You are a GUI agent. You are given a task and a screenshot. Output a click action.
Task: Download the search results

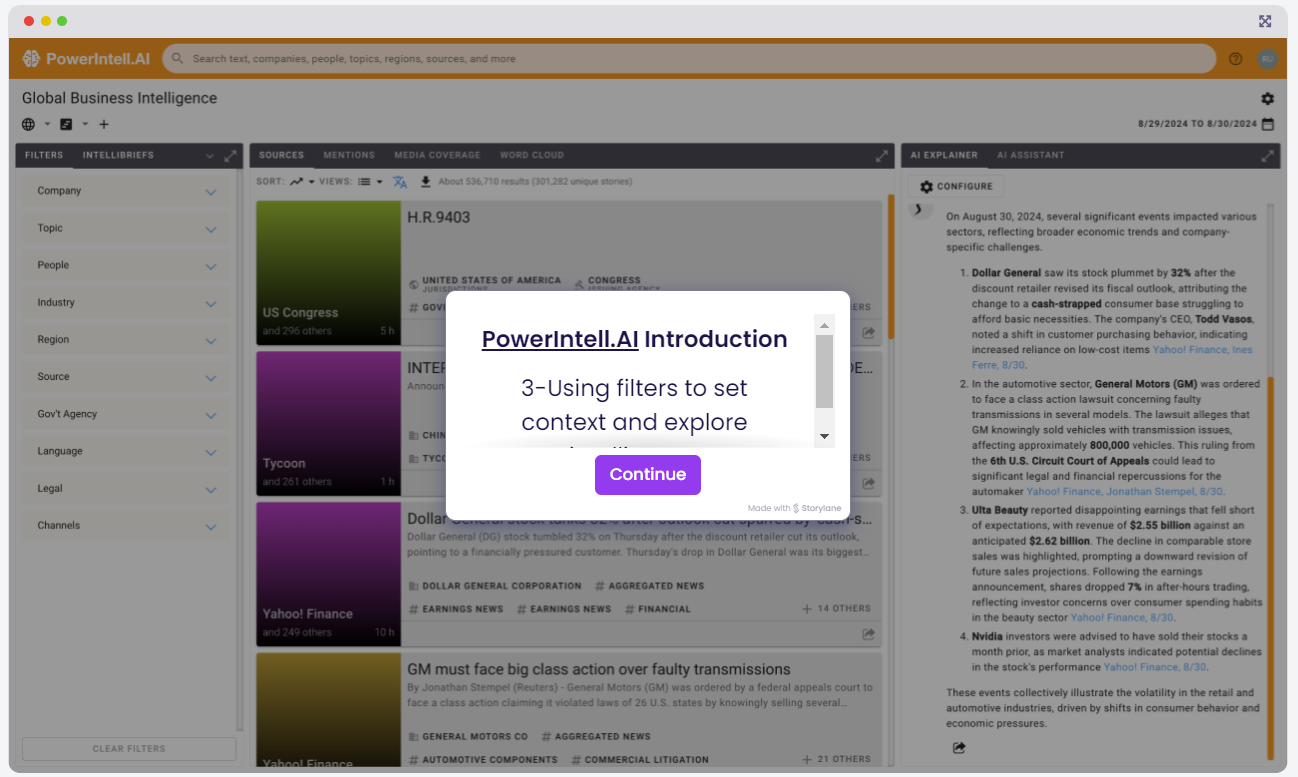(425, 182)
